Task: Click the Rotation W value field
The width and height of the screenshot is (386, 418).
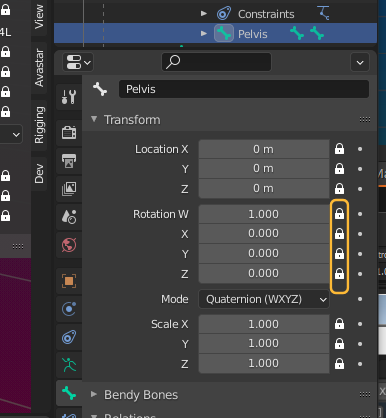Action: (264, 214)
